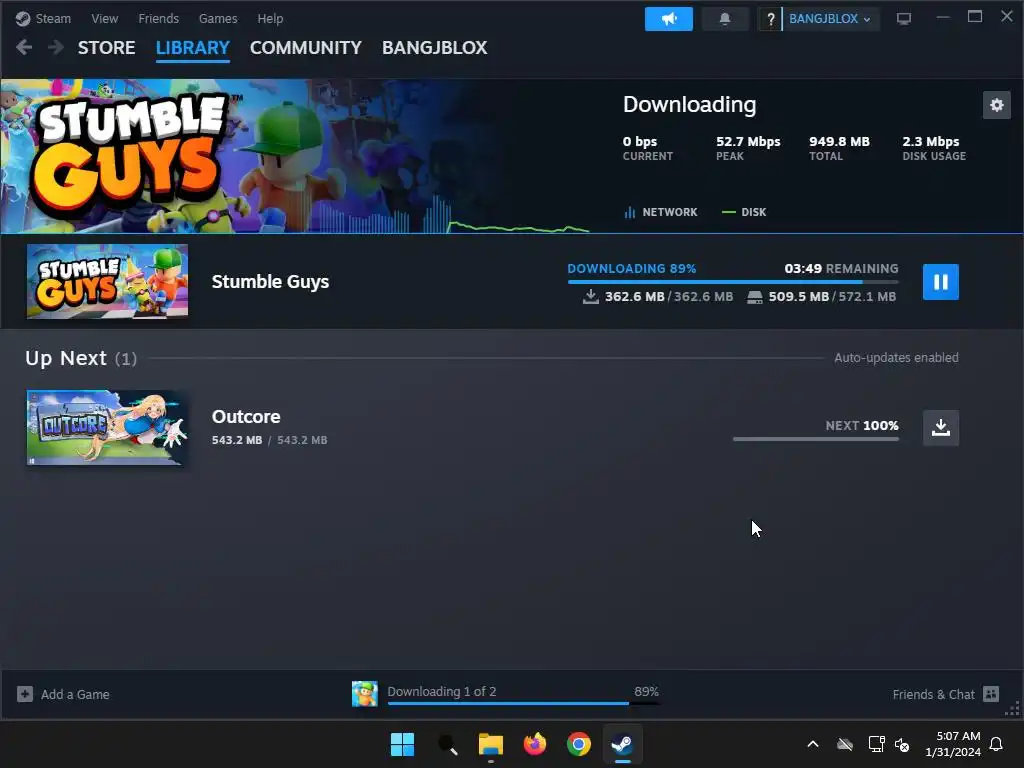This screenshot has height=768, width=1024.
Task: Open the Help menu
Action: [270, 19]
